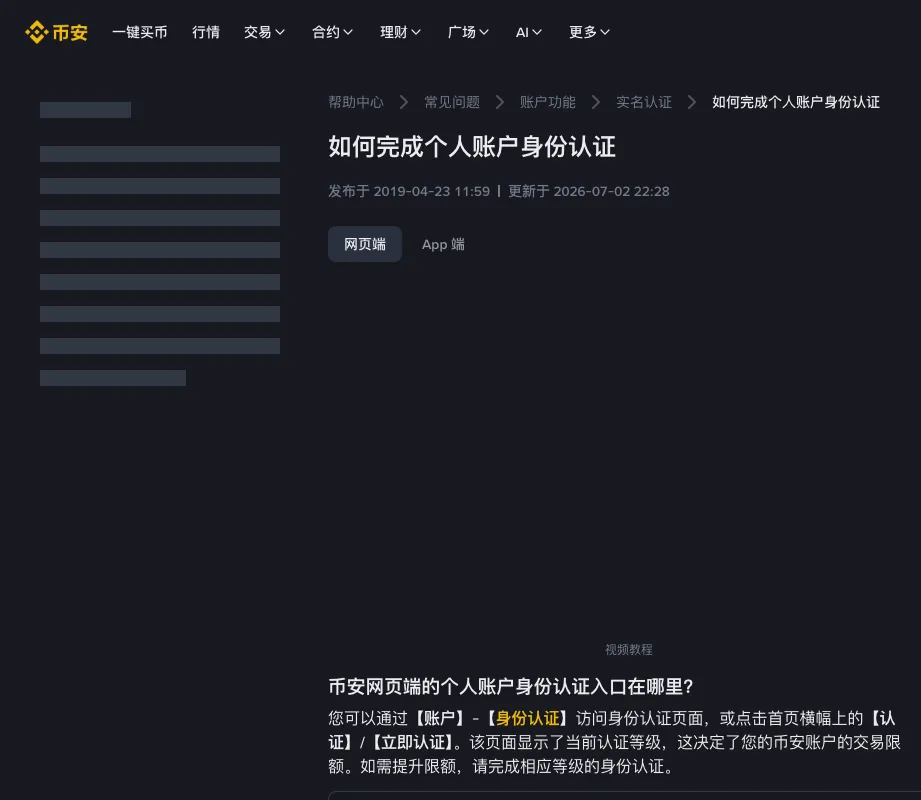Screen dimensions: 921x800
Task: Follow the yellow 身份认证 link
Action: coord(527,718)
